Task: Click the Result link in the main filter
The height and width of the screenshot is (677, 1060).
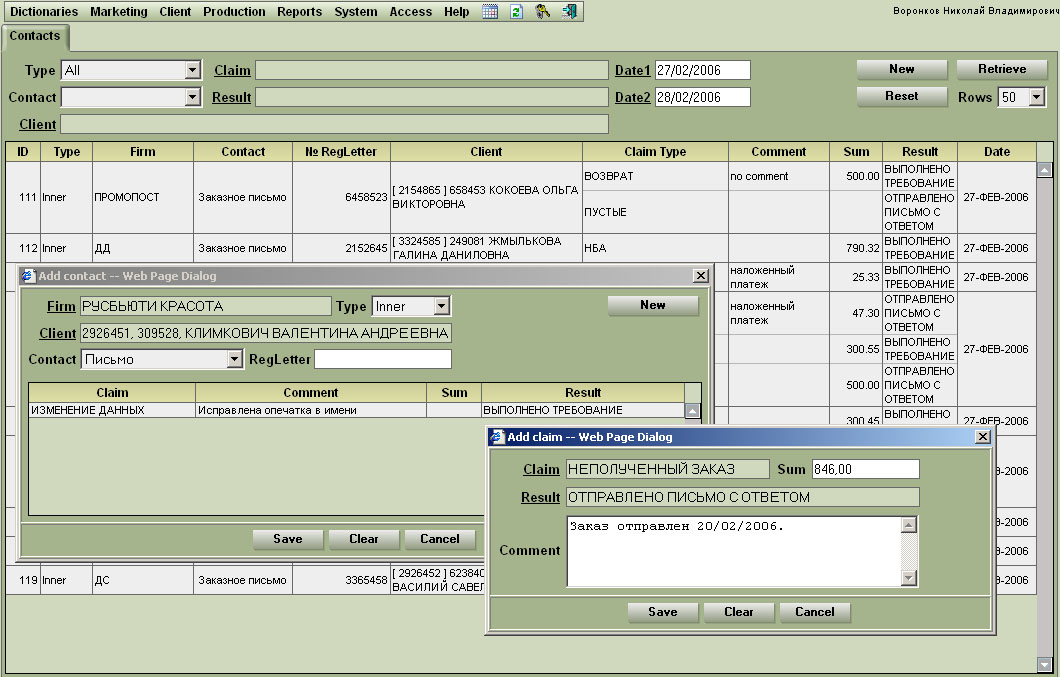Action: (x=231, y=97)
